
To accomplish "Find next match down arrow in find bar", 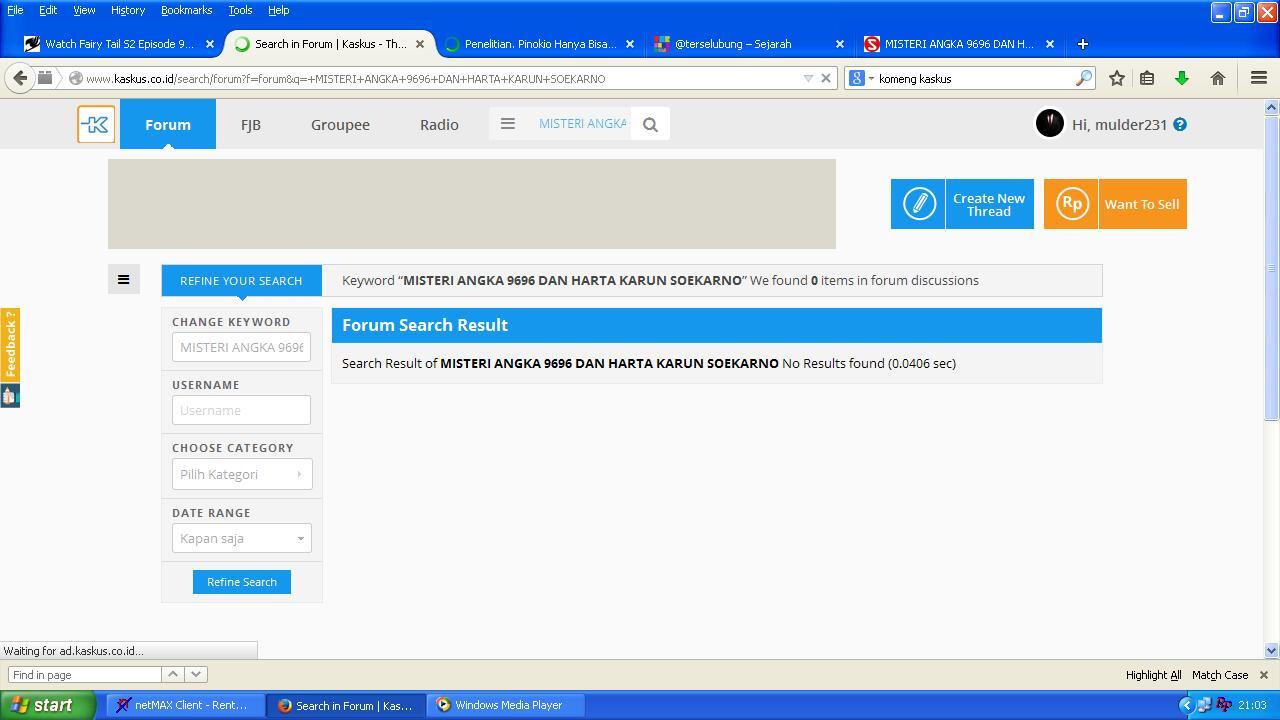I will [196, 674].
